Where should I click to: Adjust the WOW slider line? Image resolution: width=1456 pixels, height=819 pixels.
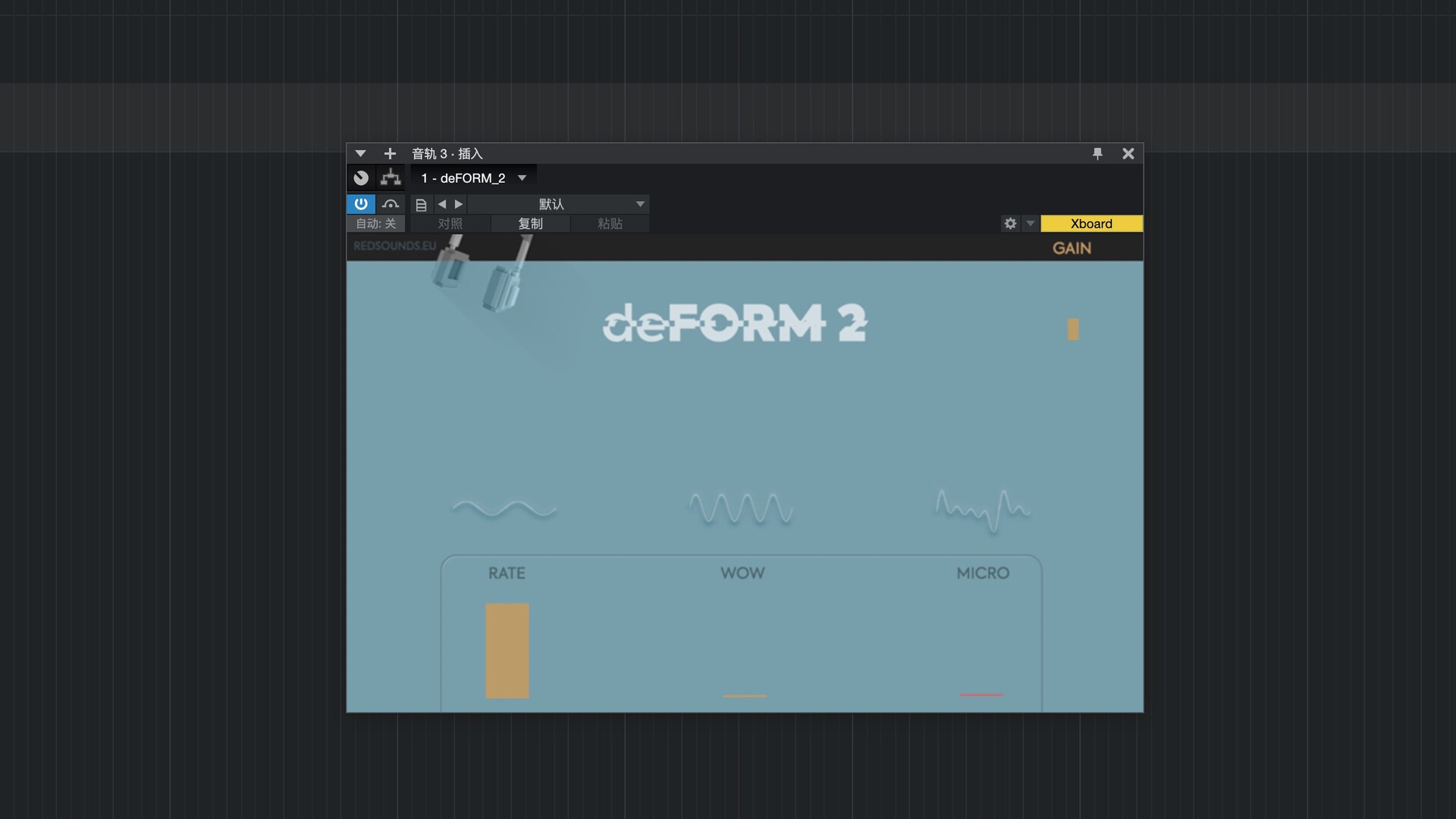(x=745, y=695)
